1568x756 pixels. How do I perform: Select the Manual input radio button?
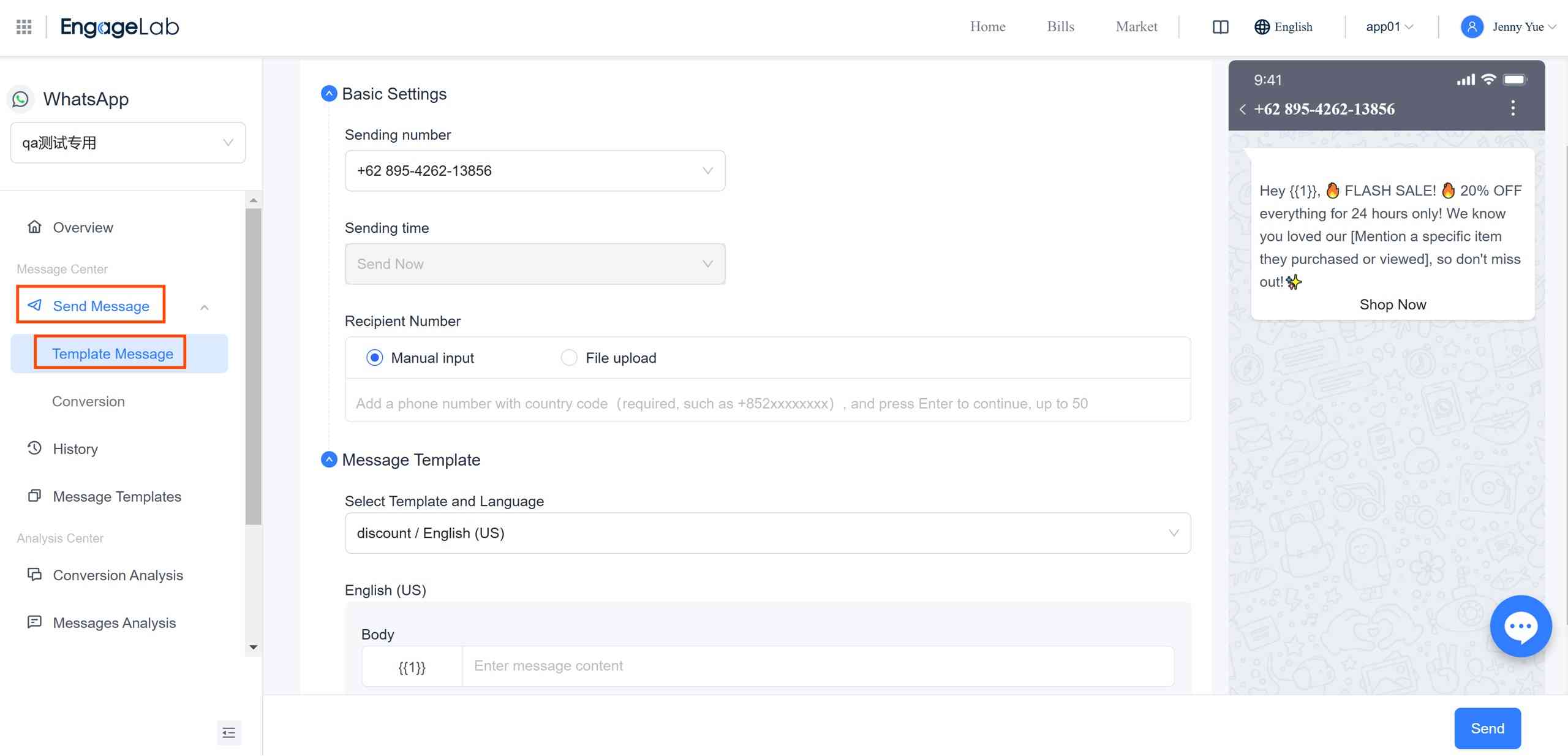[374, 358]
